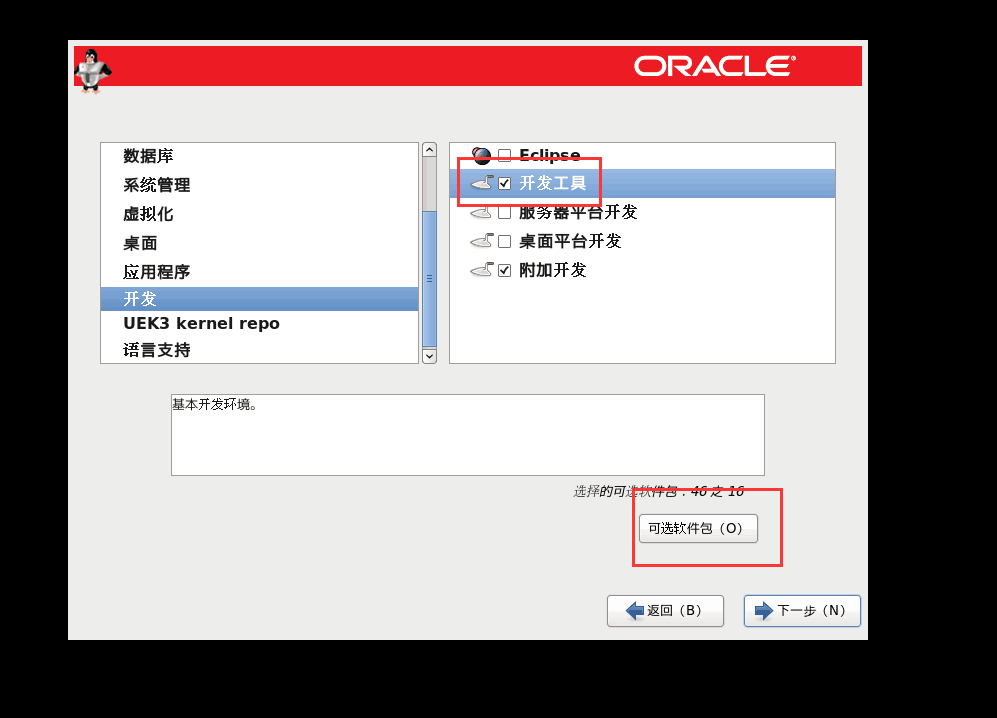
Task: Go back using 返回 (B) button
Action: [x=665, y=611]
